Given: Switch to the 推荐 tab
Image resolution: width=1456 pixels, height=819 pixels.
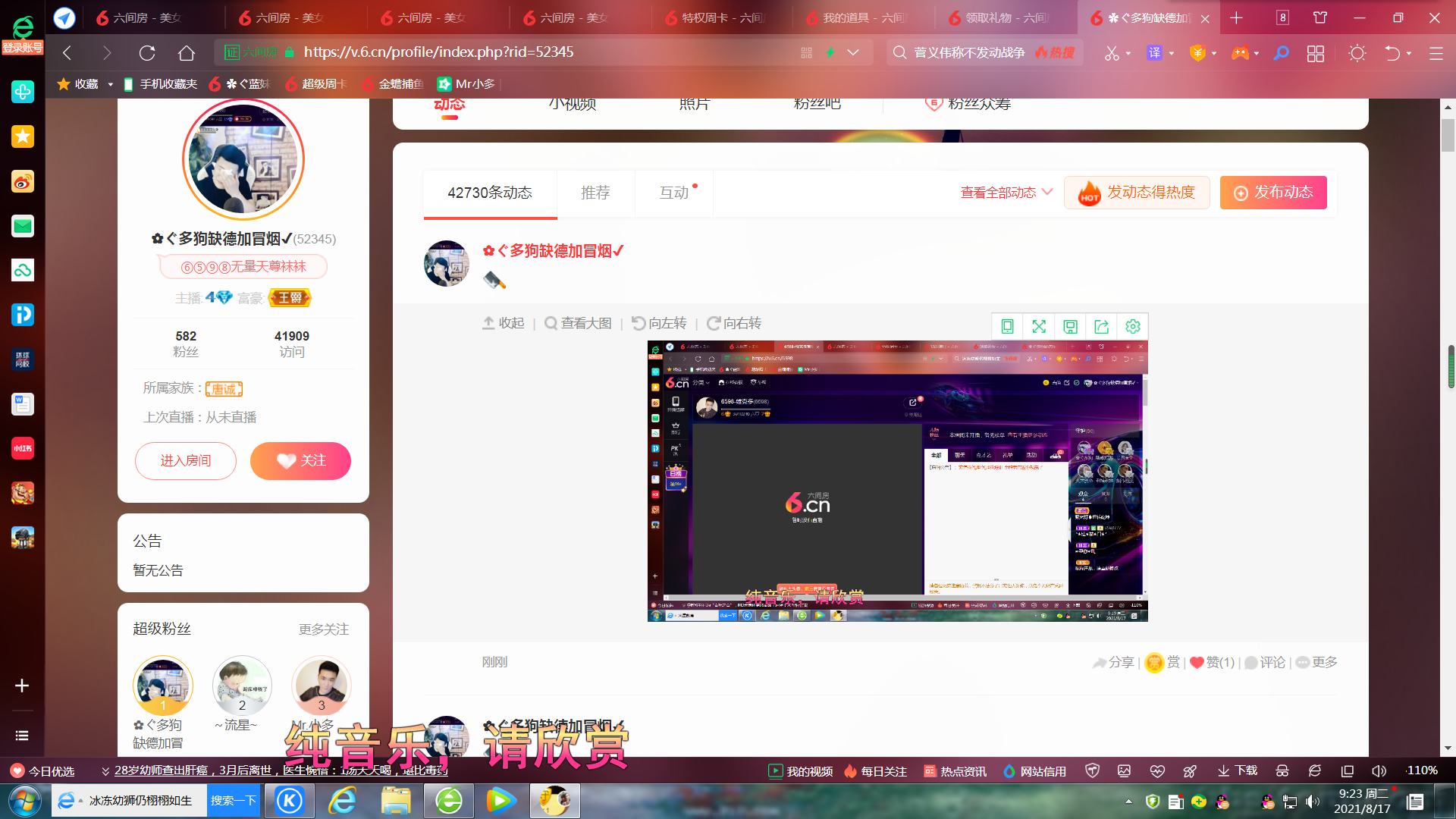Looking at the screenshot, I should click(595, 193).
